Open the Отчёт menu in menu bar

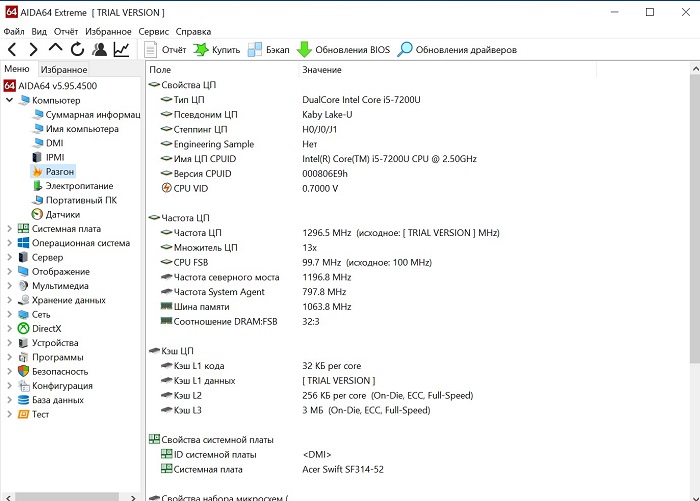[x=66, y=32]
